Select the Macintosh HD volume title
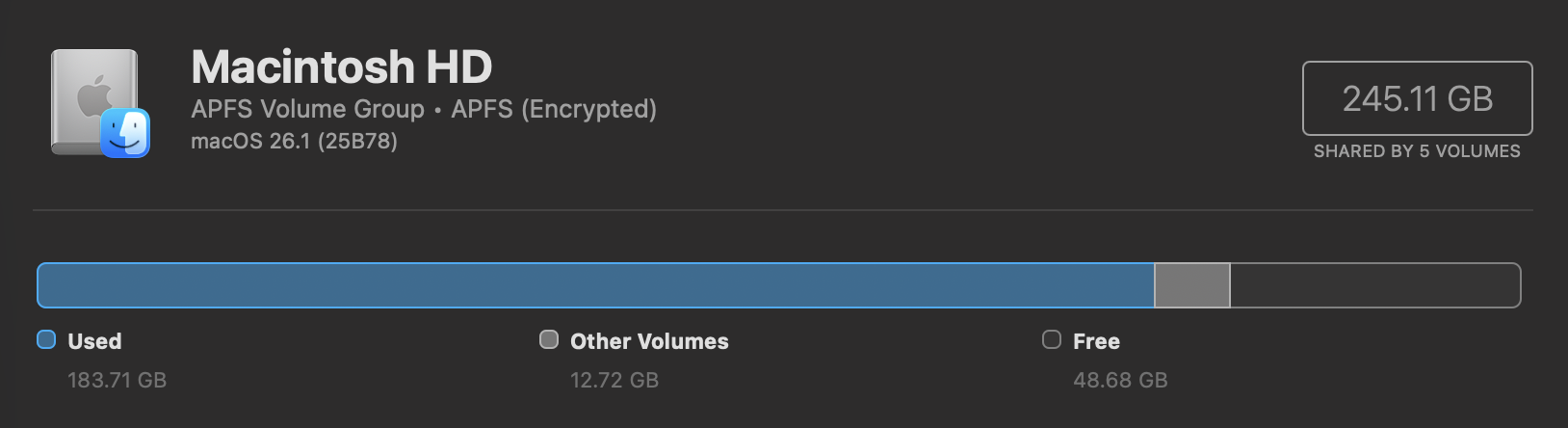 pos(342,67)
